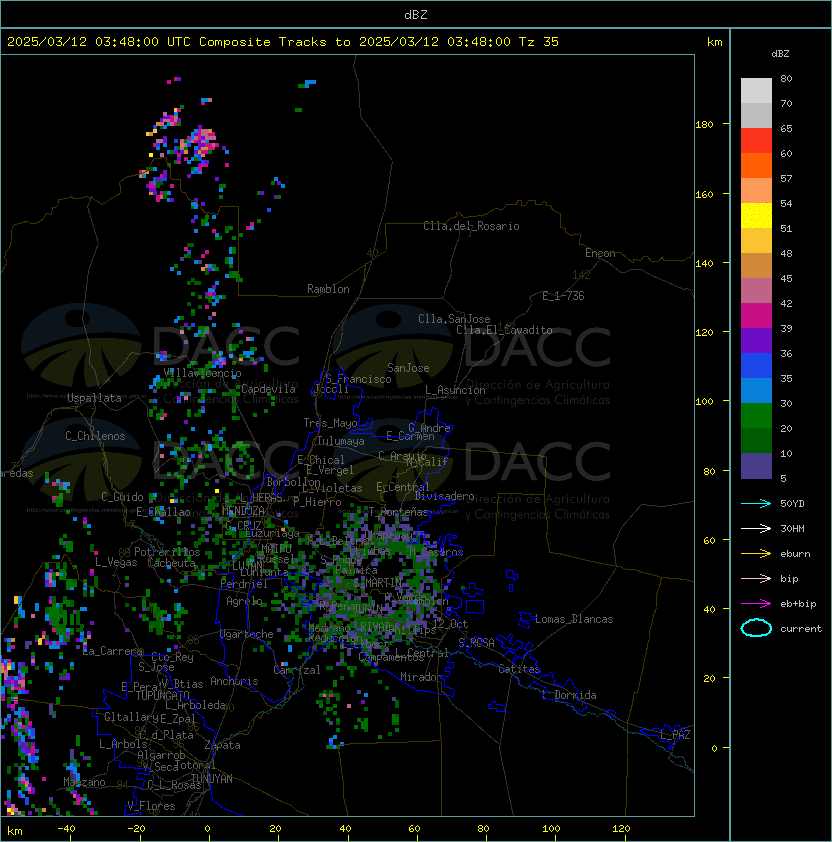Click the Catitas place label
Image resolution: width=832 pixels, height=842 pixels.
pyautogui.click(x=519, y=669)
